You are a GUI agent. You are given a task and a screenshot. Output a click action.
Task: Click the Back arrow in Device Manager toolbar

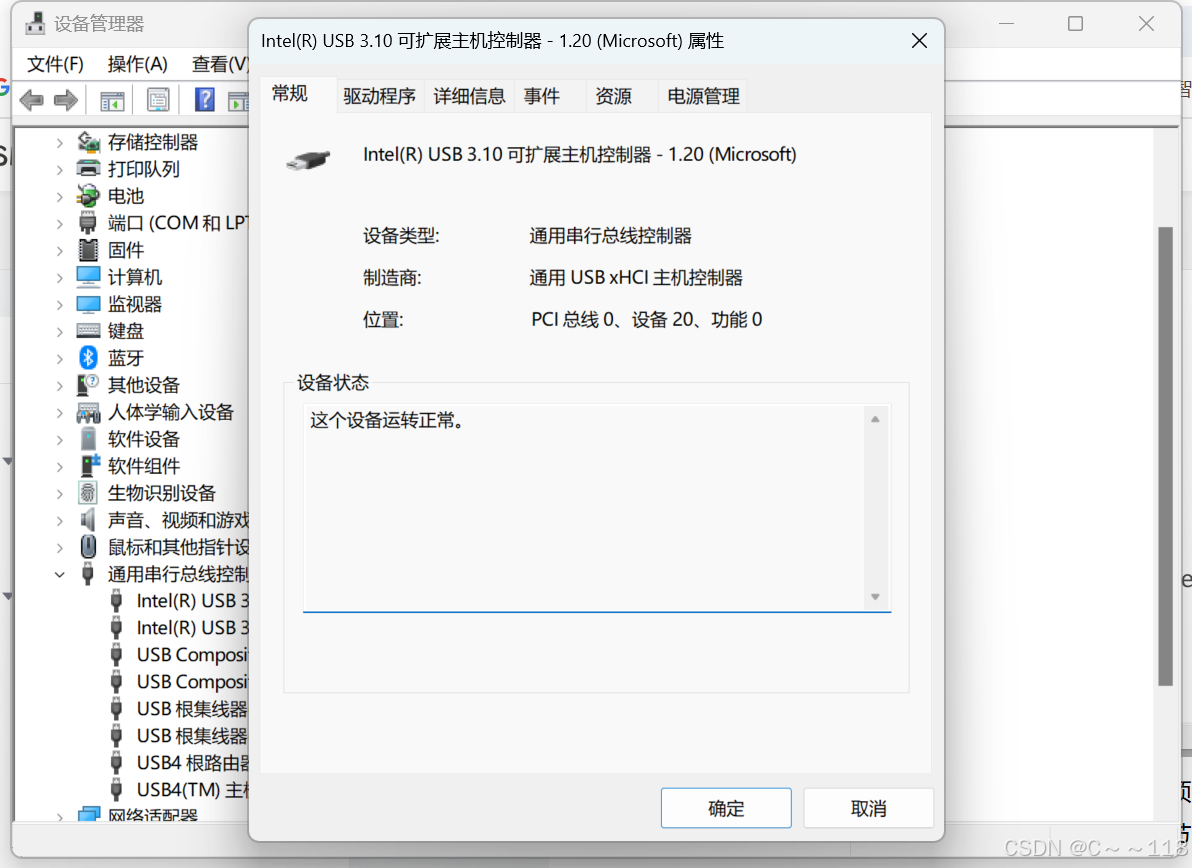tap(32, 100)
